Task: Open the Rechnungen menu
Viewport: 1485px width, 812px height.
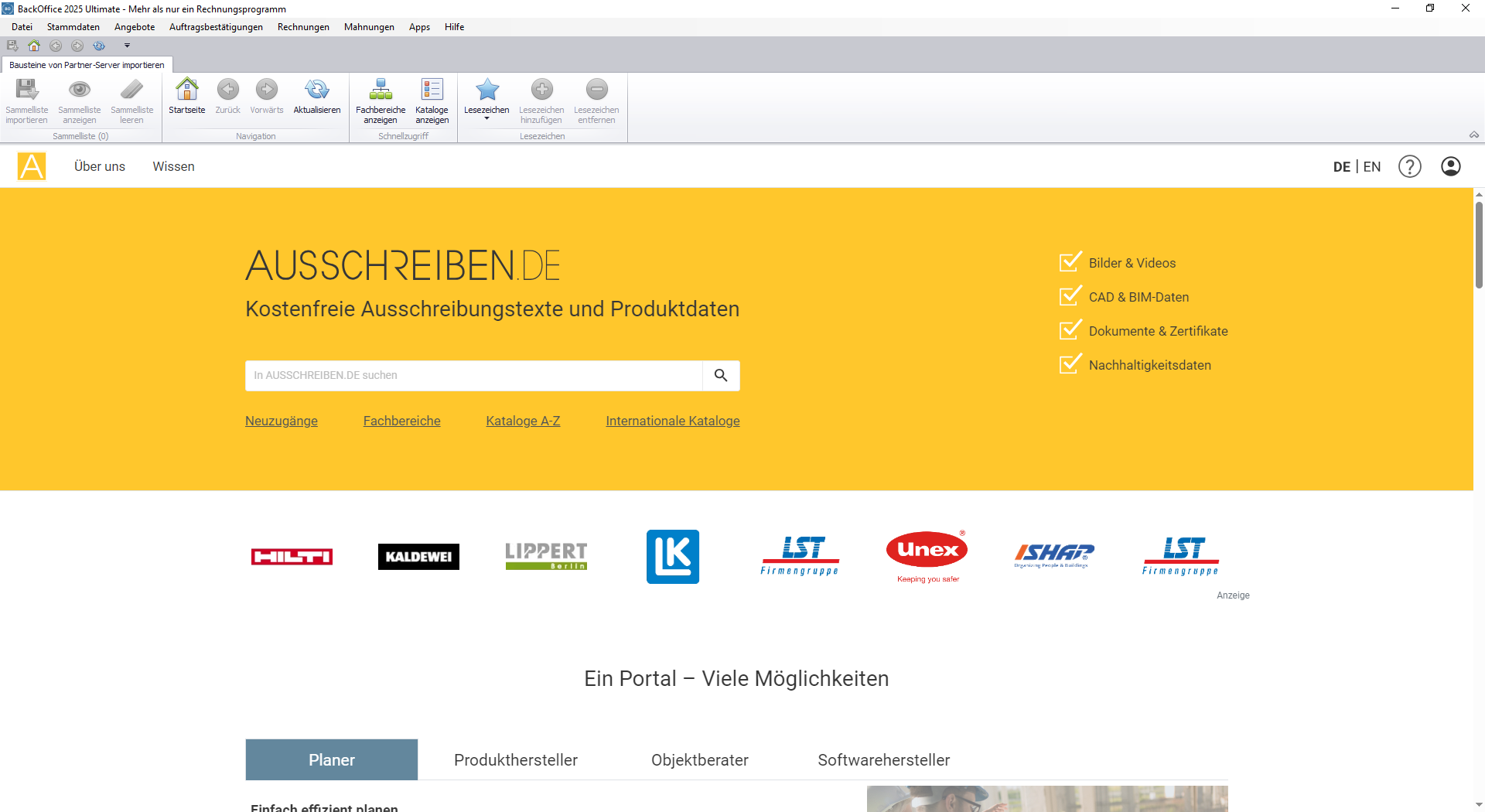Action: click(x=303, y=27)
